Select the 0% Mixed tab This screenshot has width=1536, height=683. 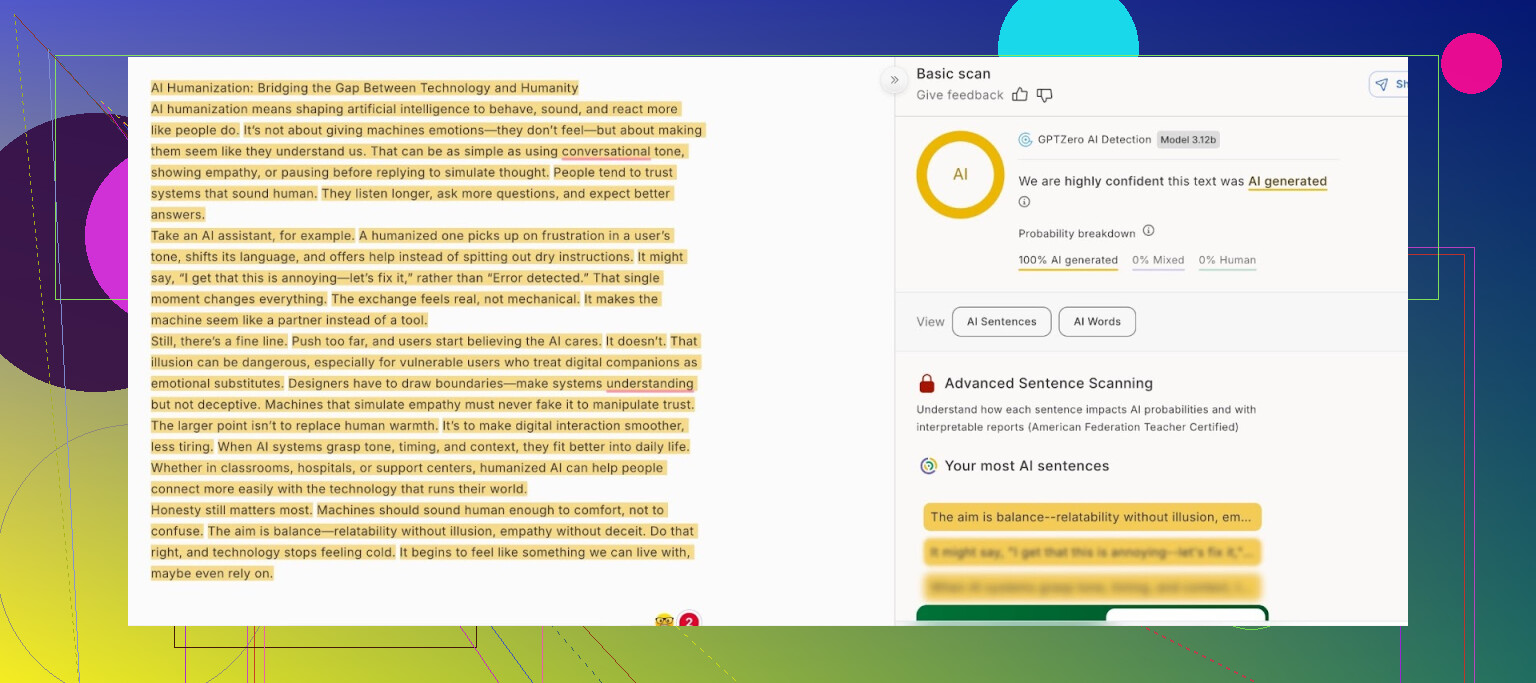pyautogui.click(x=1158, y=260)
